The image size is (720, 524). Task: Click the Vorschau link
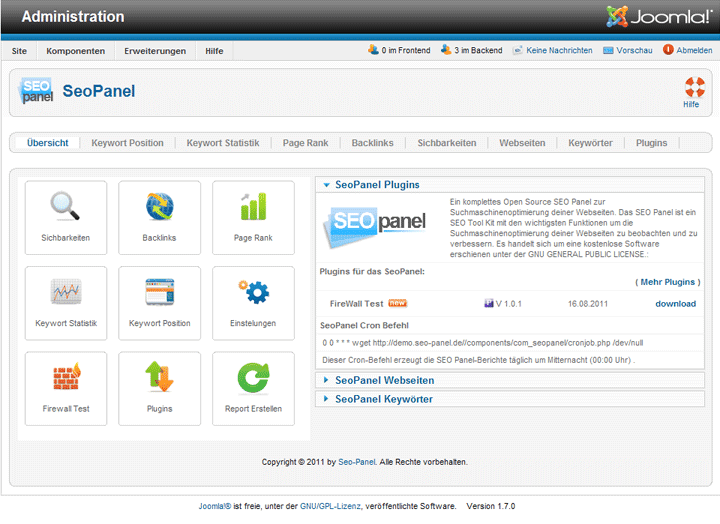[x=634, y=50]
